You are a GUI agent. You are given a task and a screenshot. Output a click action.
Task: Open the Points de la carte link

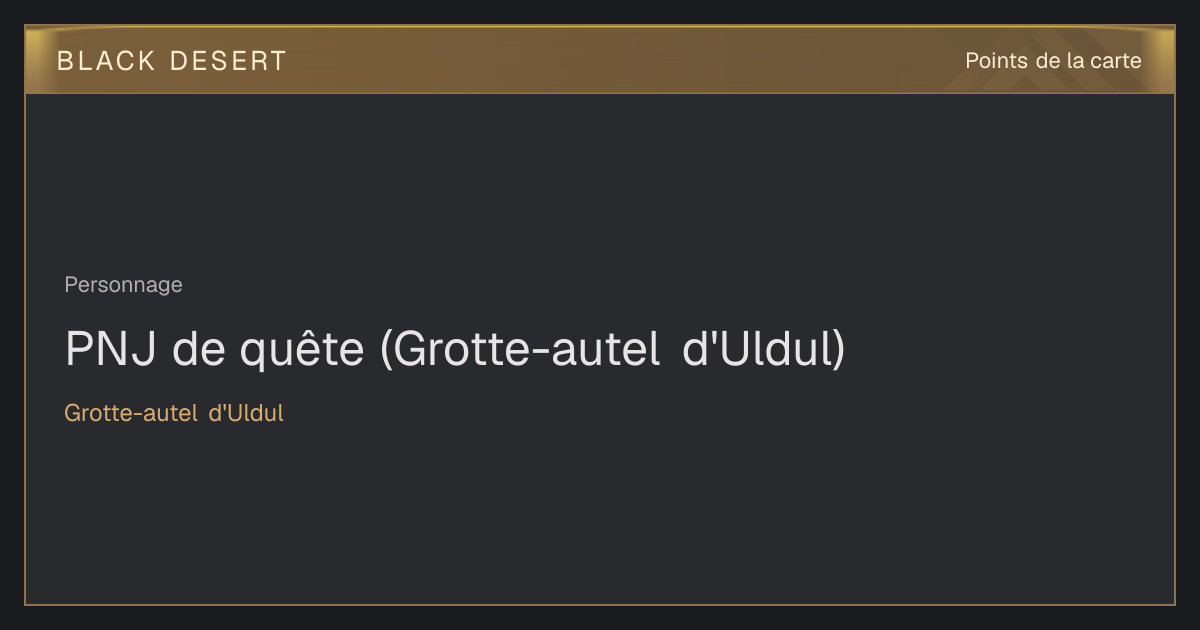(1053, 61)
